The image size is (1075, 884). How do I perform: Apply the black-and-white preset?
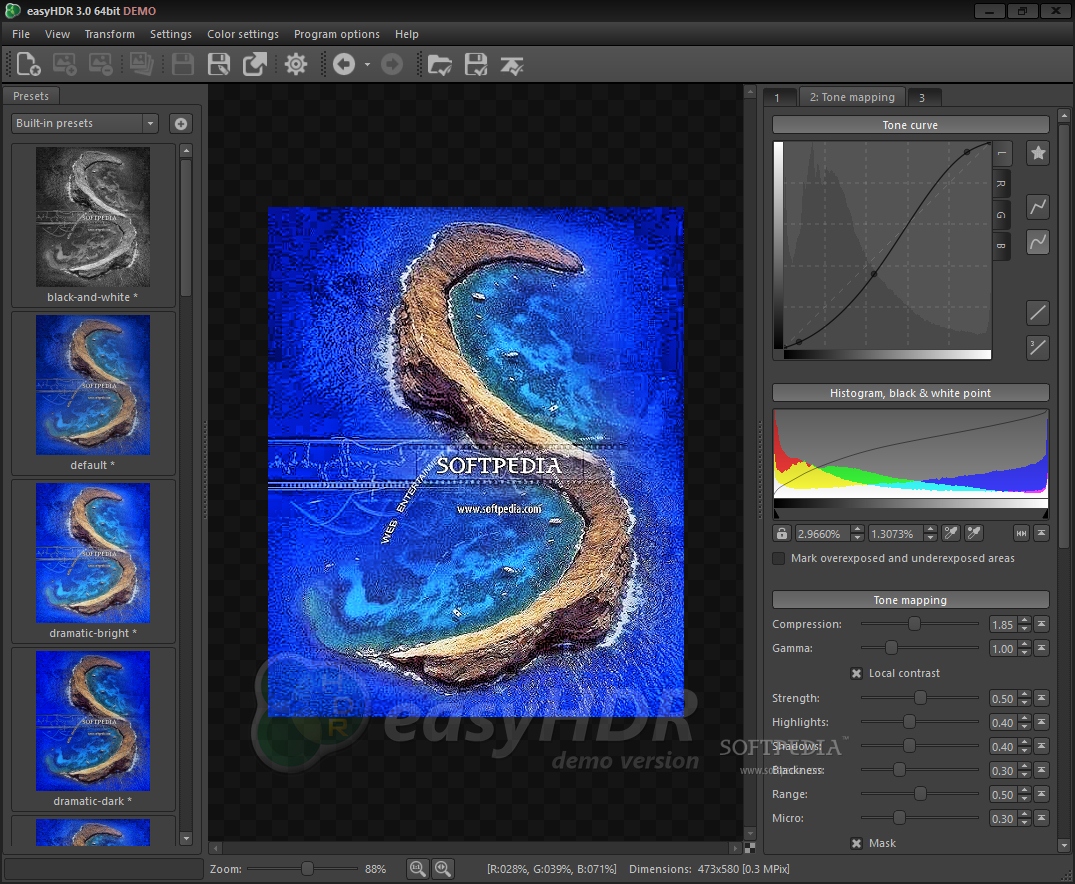pos(93,224)
